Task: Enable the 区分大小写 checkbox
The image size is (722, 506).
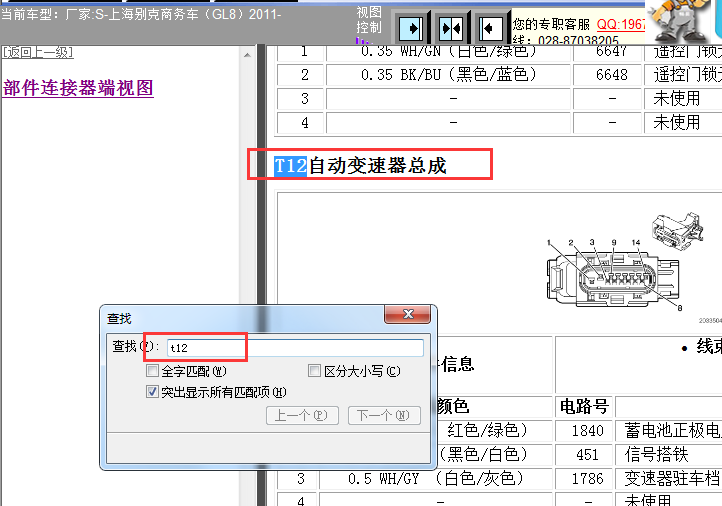Action: point(314,371)
